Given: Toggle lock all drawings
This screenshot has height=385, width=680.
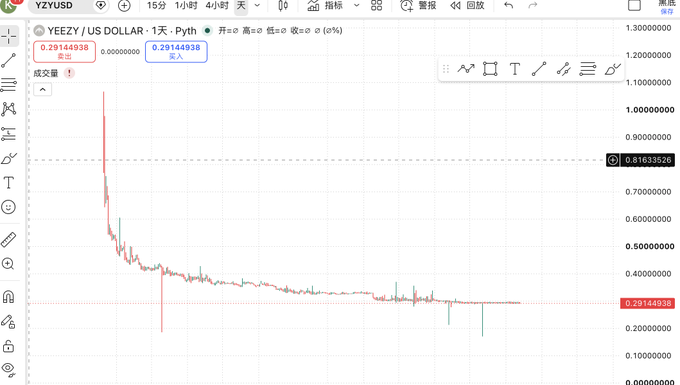Looking at the screenshot, I should tap(9, 346).
